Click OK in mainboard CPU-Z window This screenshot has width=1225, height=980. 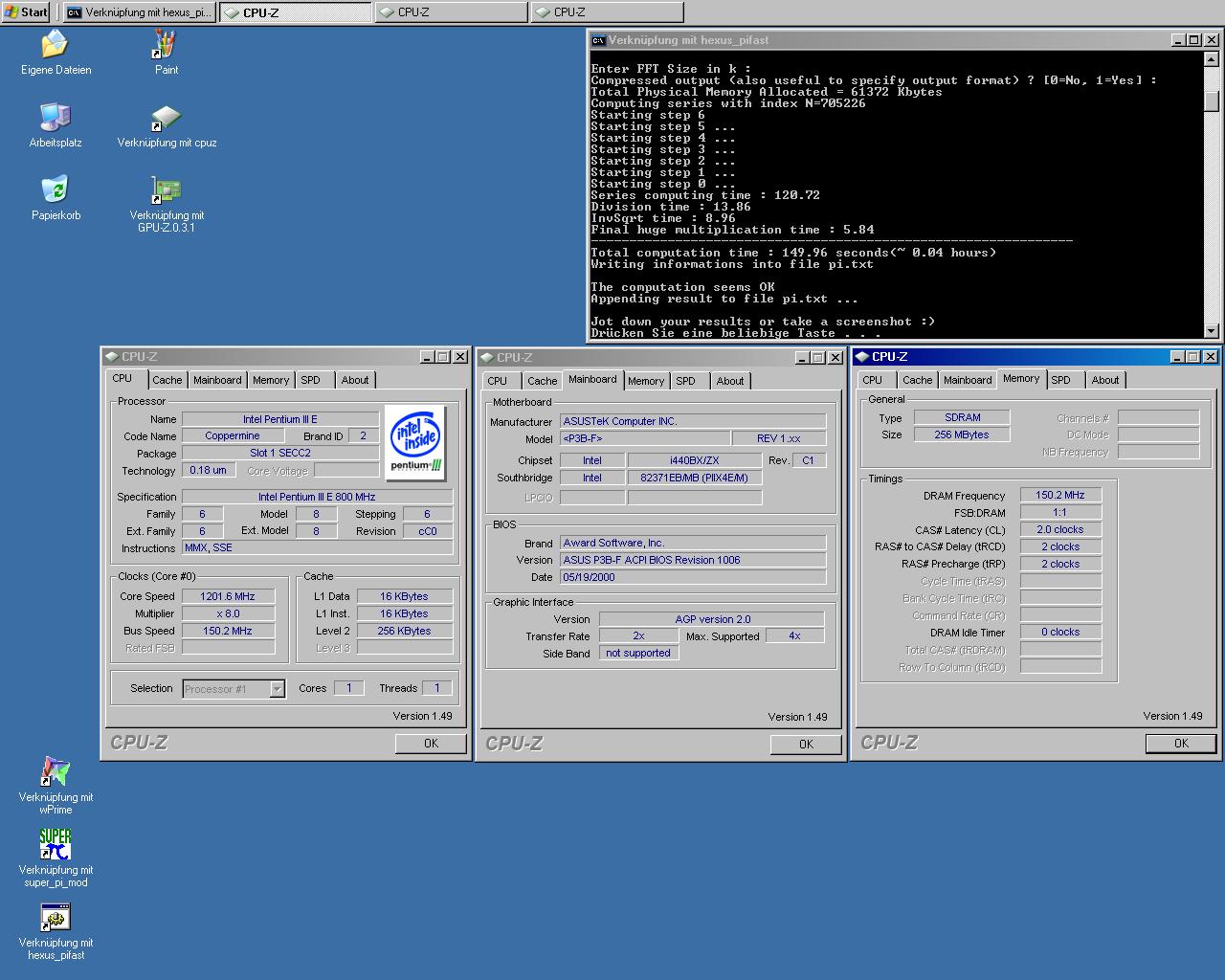806,744
